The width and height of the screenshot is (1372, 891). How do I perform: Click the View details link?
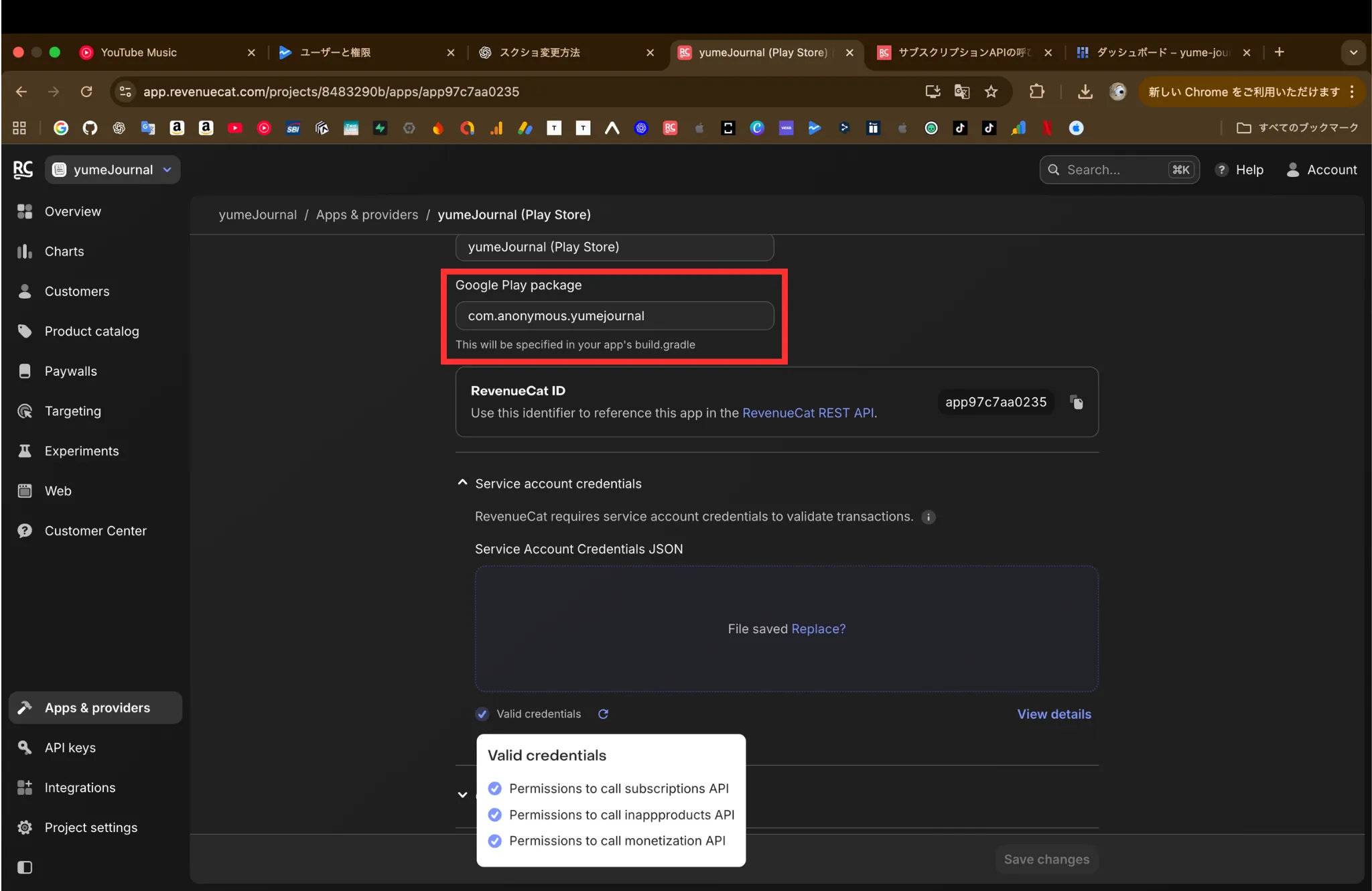(x=1054, y=713)
